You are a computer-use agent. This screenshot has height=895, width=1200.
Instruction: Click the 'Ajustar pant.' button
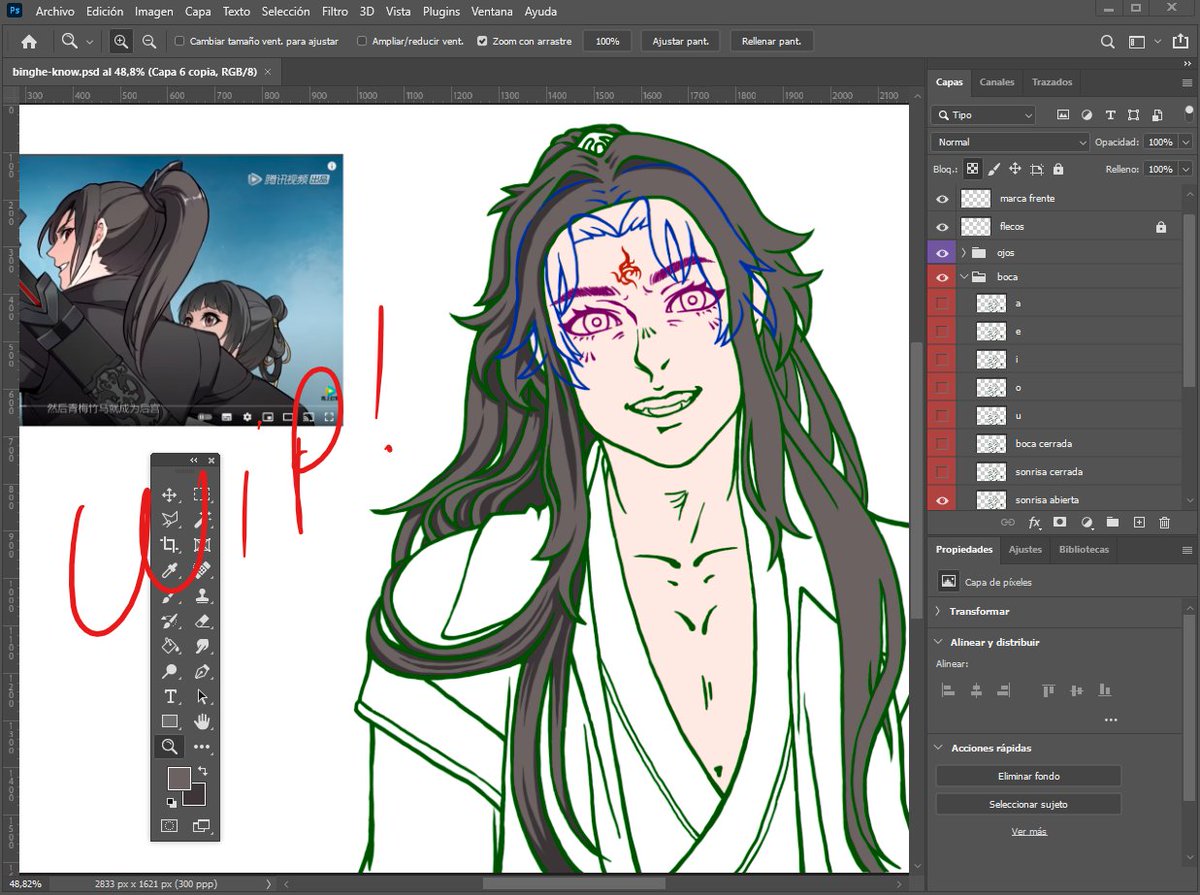681,42
